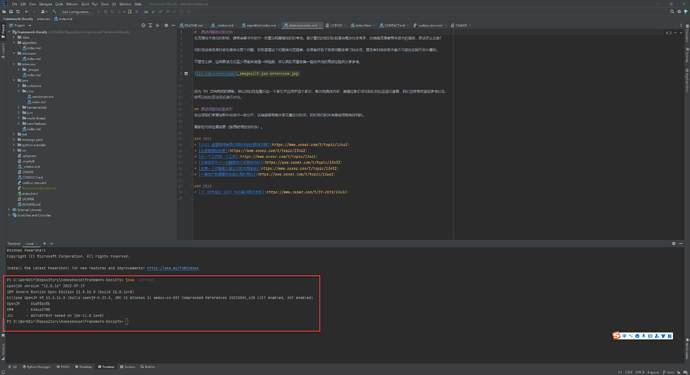This screenshot has width=690, height=375.
Task: Open the Python Packages tool window
Action: pos(37,367)
